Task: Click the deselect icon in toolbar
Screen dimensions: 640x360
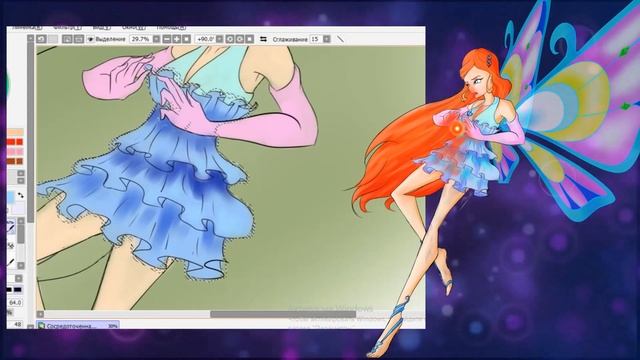Action: coord(67,39)
